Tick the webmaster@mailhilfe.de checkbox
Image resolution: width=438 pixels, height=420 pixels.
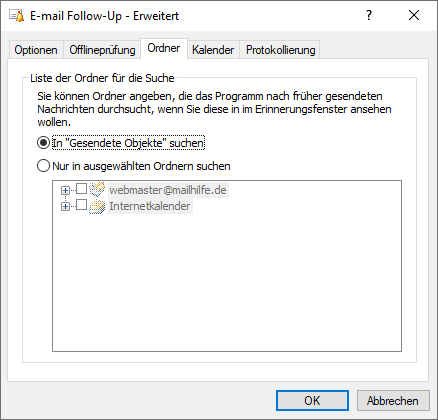click(x=82, y=189)
